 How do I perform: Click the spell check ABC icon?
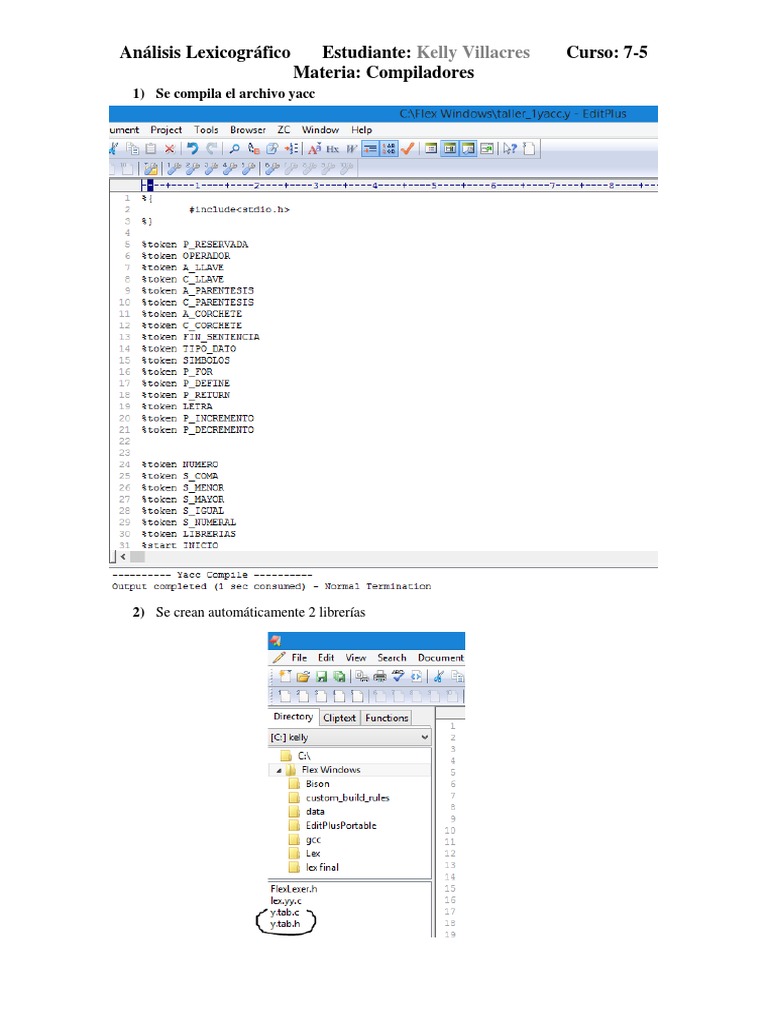point(398,677)
